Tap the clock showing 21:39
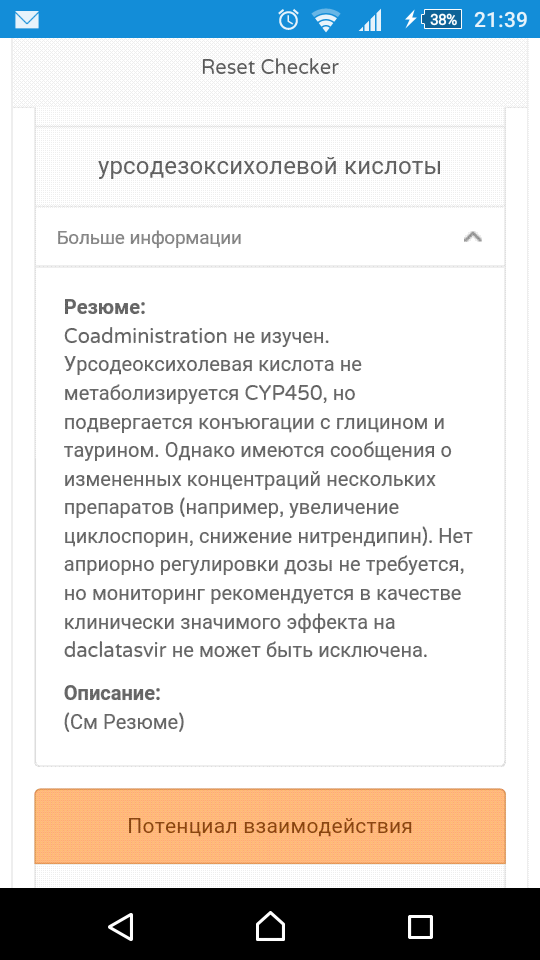 [x=500, y=20]
